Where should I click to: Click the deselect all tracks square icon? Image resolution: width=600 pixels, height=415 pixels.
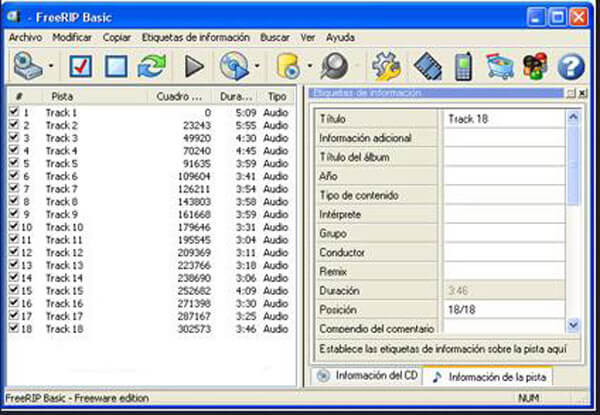pyautogui.click(x=116, y=66)
